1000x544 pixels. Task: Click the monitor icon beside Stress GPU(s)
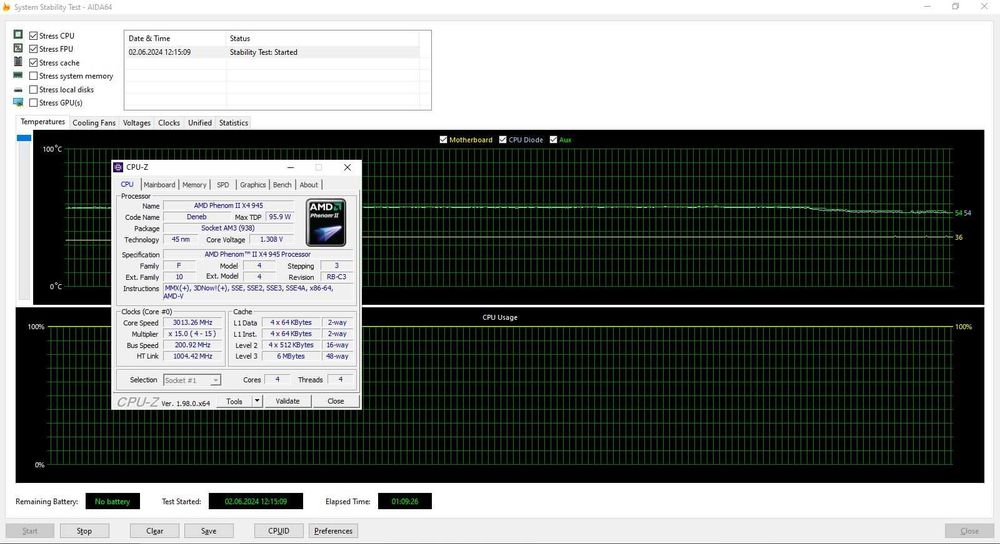point(18,102)
